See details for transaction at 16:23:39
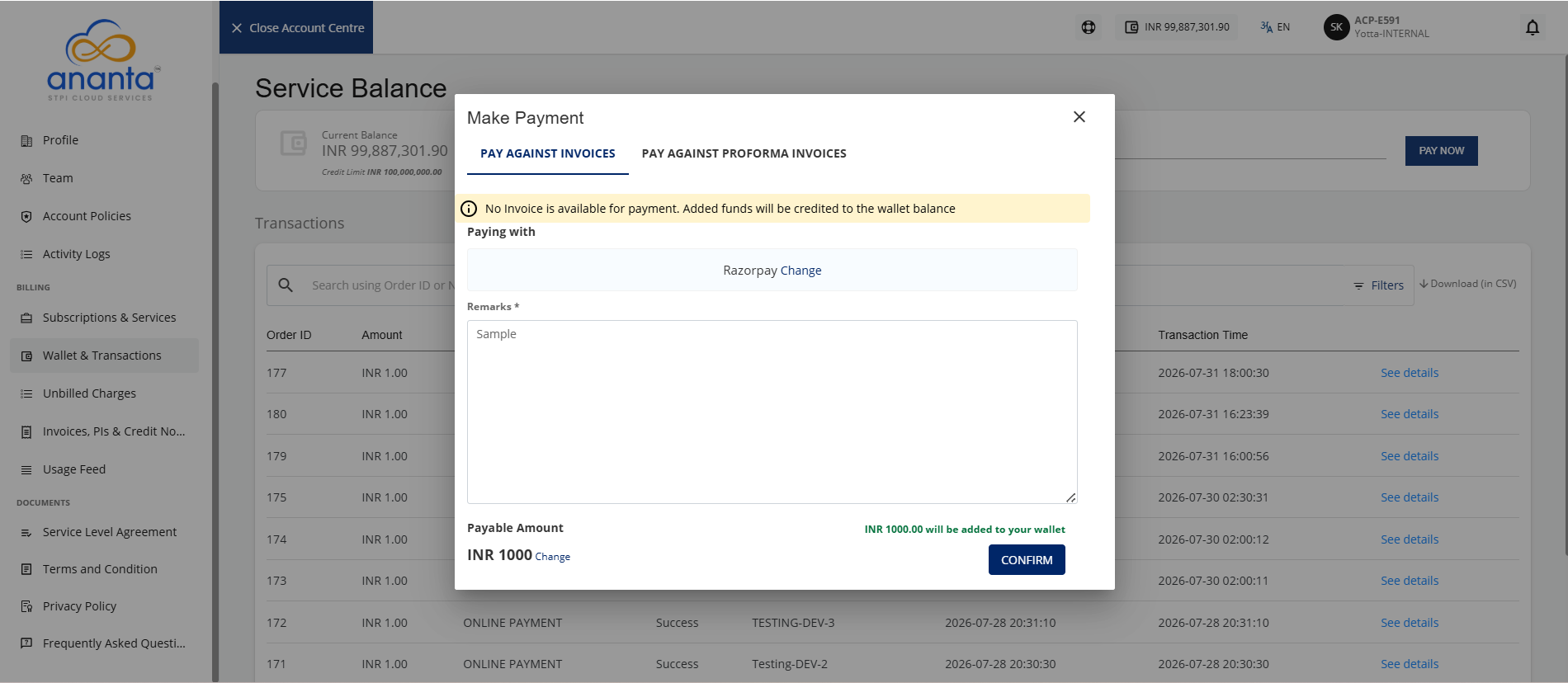The height and width of the screenshot is (683, 1568). coord(1410,414)
